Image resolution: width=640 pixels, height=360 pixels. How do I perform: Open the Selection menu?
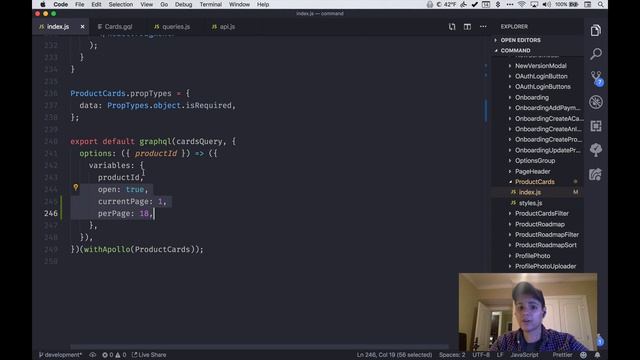click(121, 4)
